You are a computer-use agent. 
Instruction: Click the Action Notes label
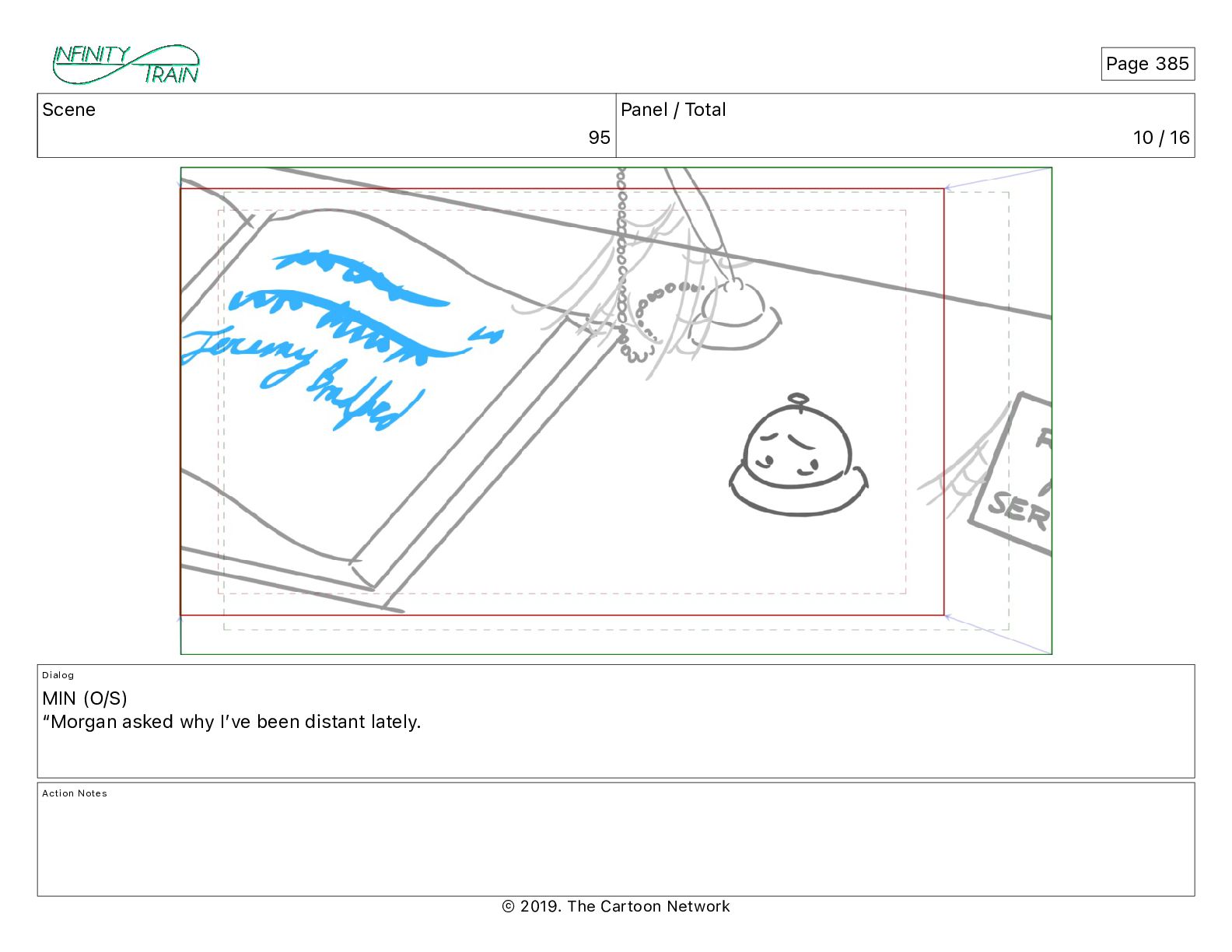[75, 793]
